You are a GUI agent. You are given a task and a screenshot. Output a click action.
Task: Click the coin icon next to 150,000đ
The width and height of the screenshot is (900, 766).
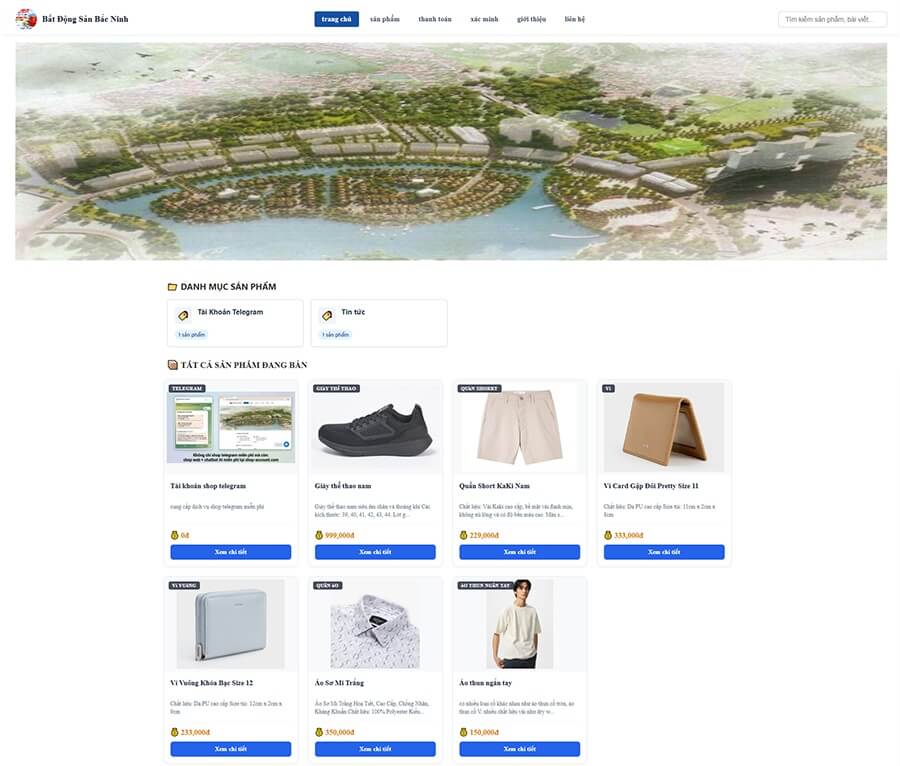(463, 732)
